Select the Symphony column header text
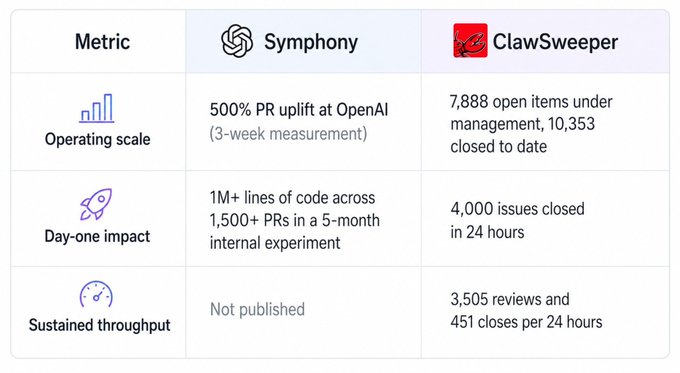 point(311,43)
